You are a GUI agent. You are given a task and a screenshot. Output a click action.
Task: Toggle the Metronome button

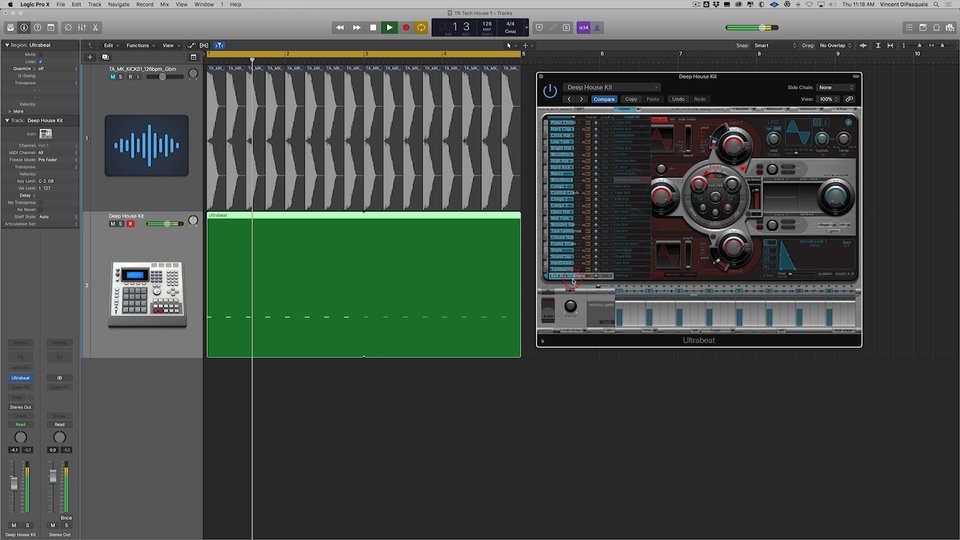[597, 28]
